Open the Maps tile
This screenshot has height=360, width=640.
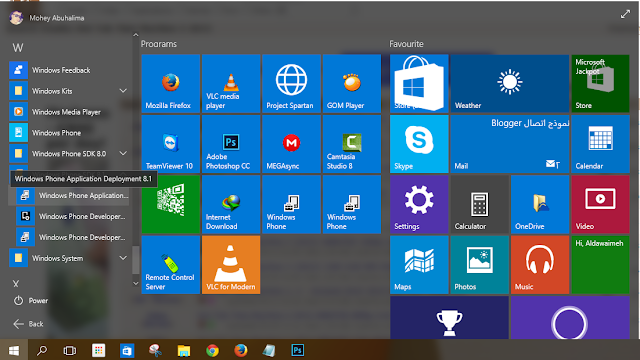[x=419, y=265]
